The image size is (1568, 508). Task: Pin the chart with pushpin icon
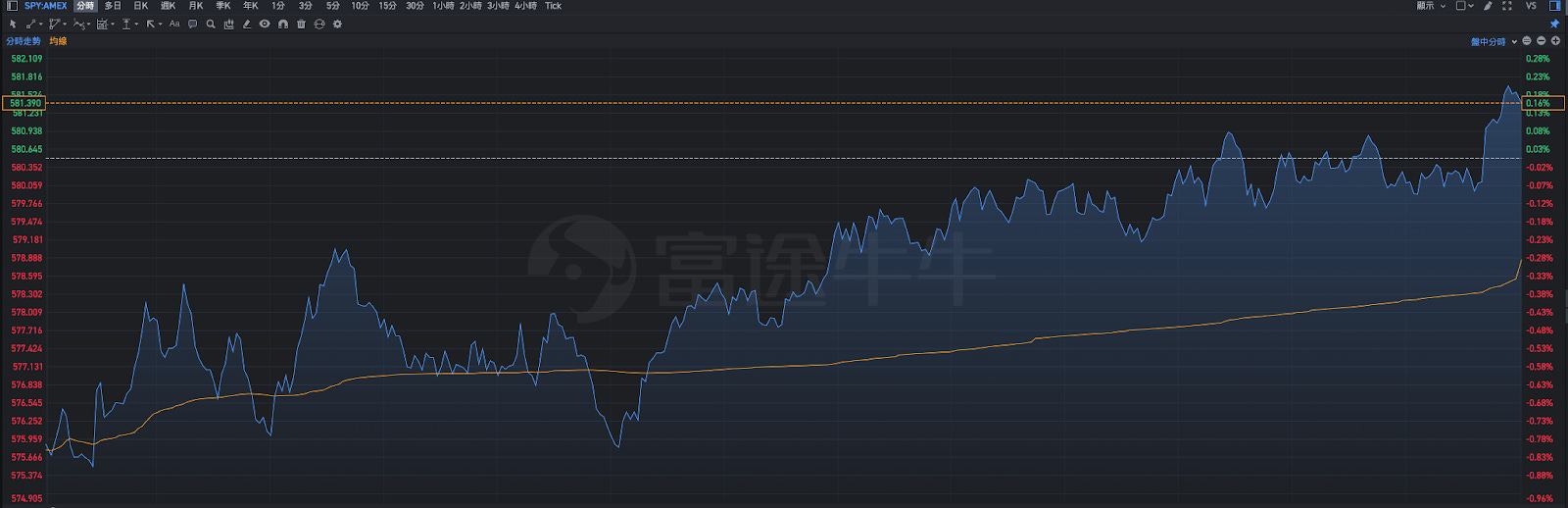coord(1554,24)
